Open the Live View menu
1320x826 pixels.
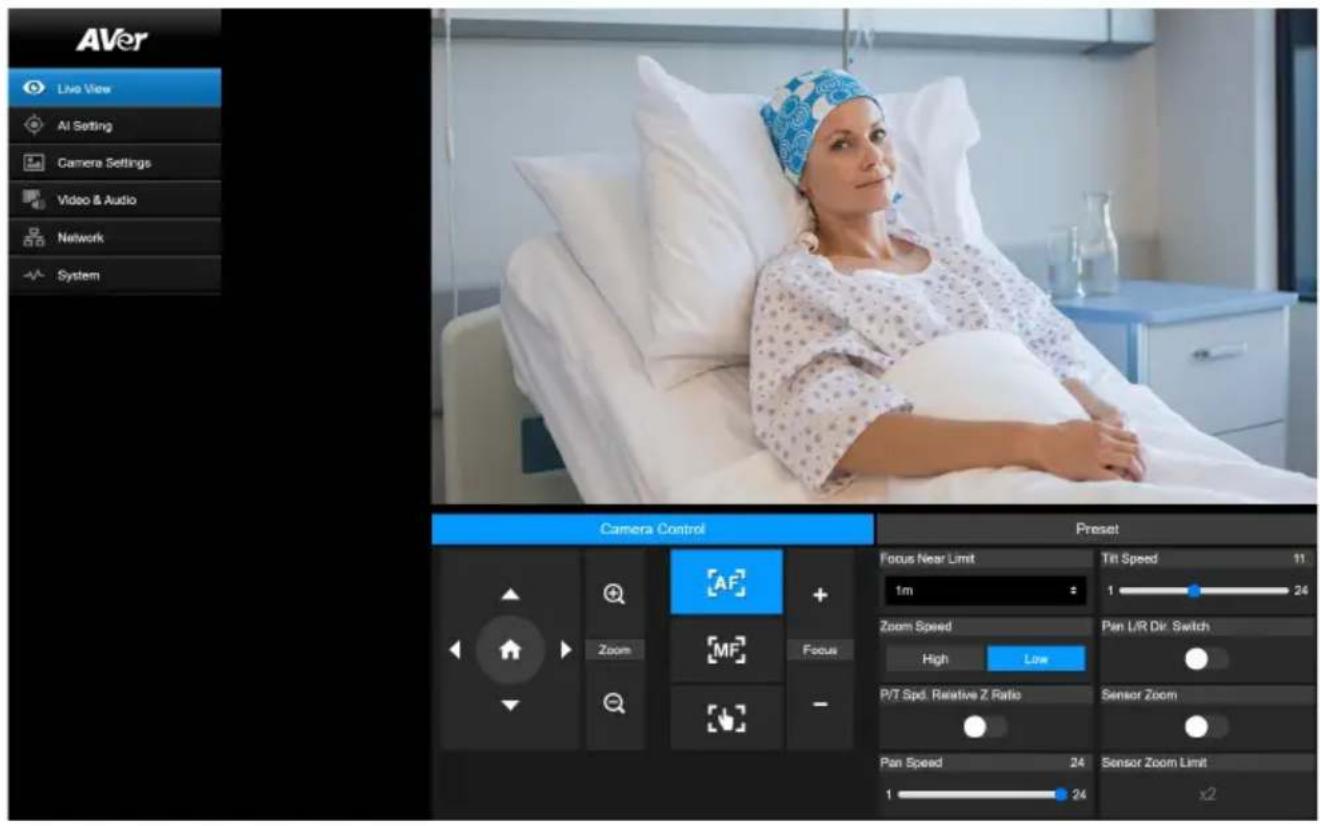point(115,88)
